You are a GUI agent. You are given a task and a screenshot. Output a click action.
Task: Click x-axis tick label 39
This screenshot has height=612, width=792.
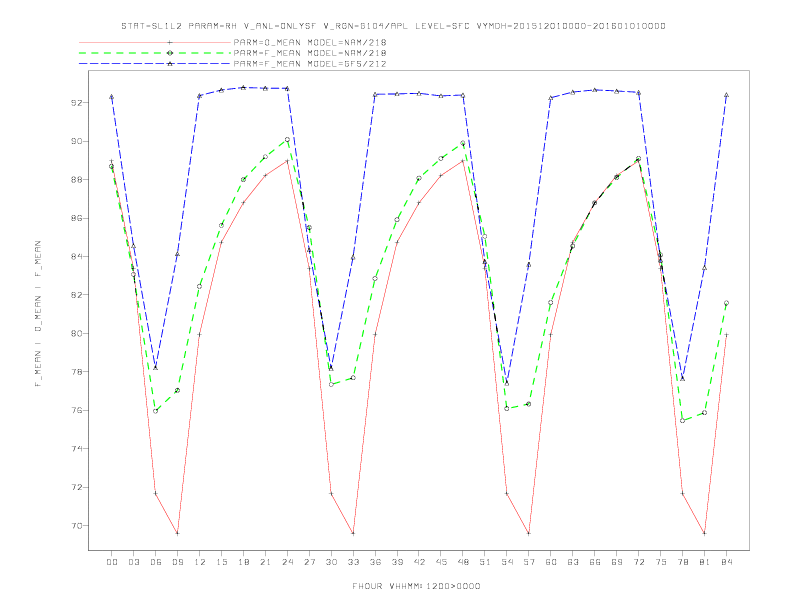[x=397, y=562]
